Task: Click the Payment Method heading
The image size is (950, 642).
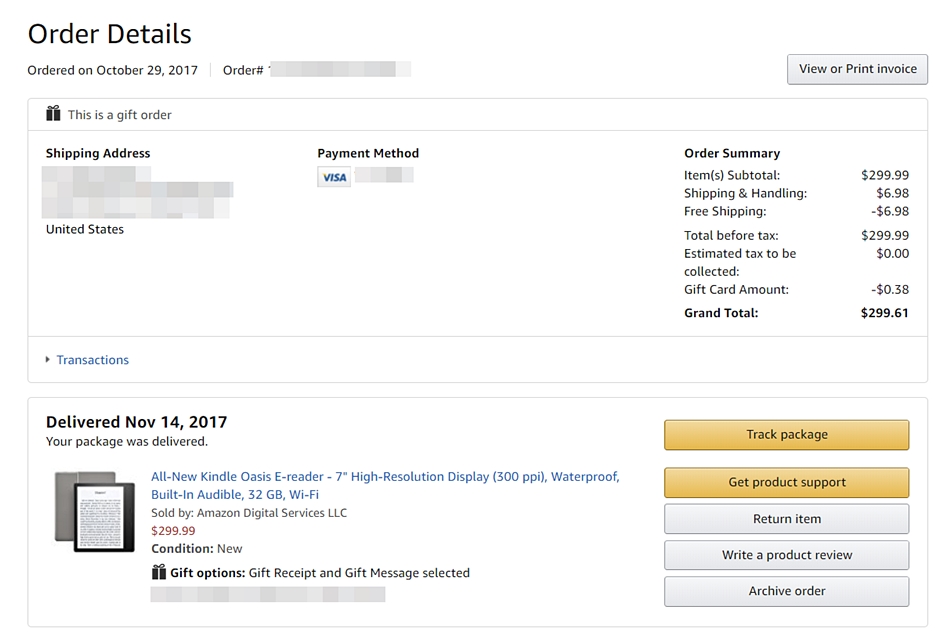Action: [x=368, y=153]
